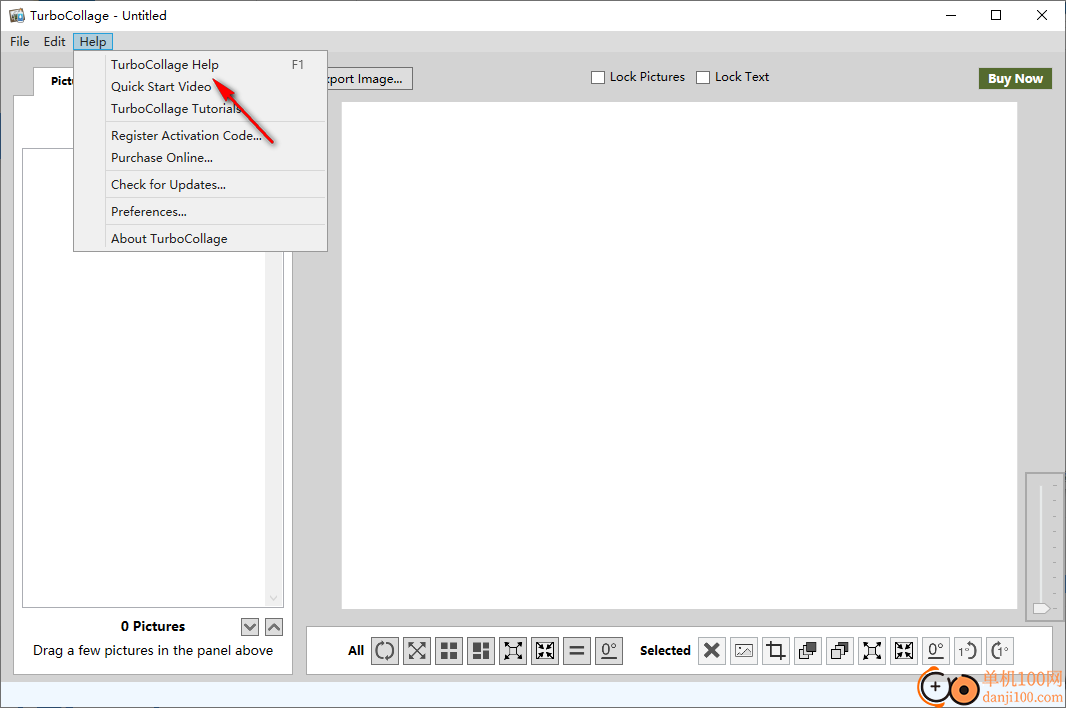Click the crossed arrows icon in the All group
This screenshot has width=1066, height=708.
[x=417, y=651]
